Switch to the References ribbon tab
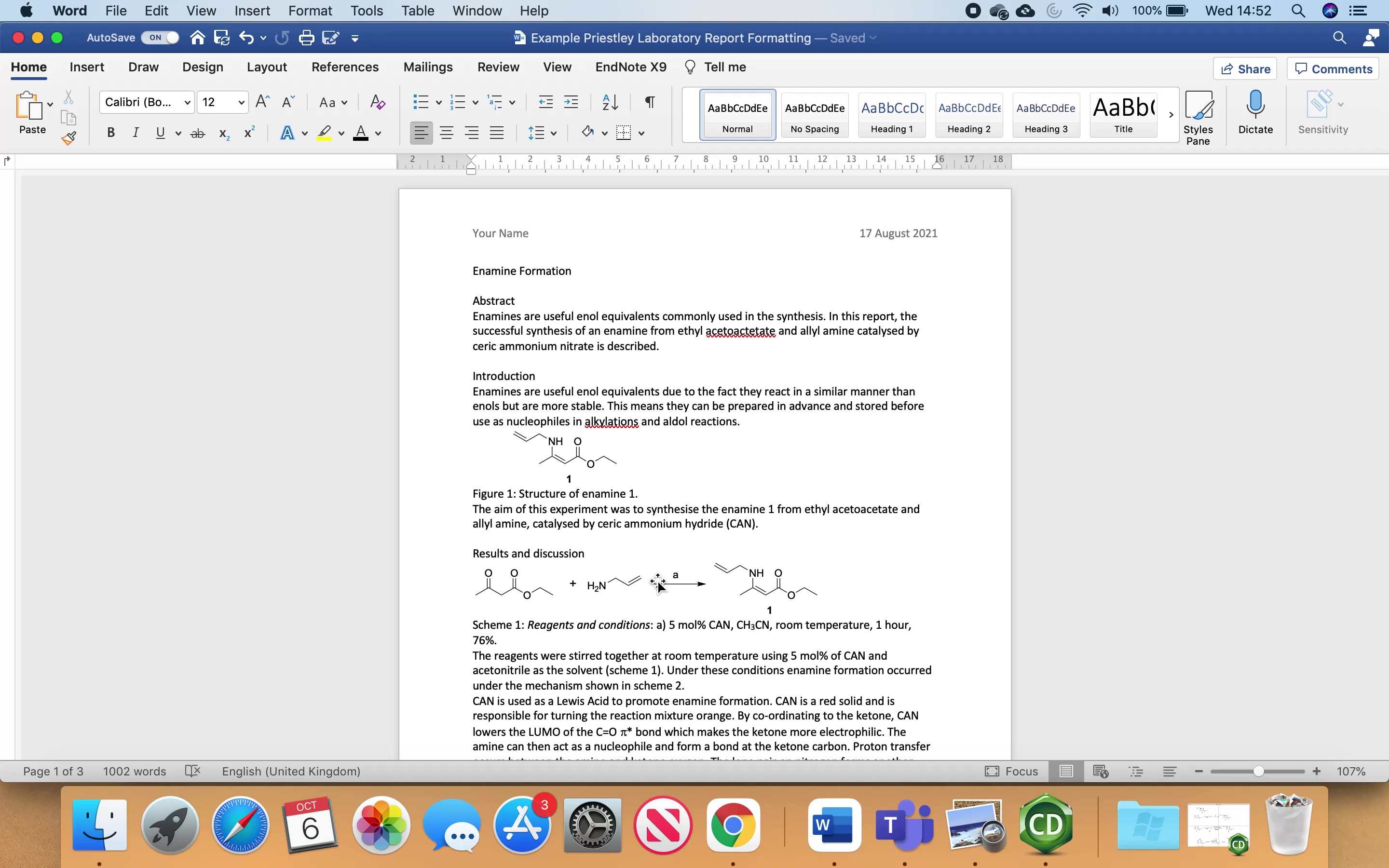The height and width of the screenshot is (868, 1389). [x=345, y=67]
